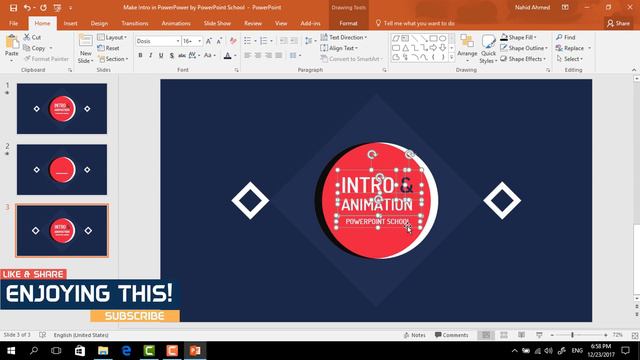Clear all formatting
The height and width of the screenshot is (360, 640).
pyautogui.click(x=233, y=41)
